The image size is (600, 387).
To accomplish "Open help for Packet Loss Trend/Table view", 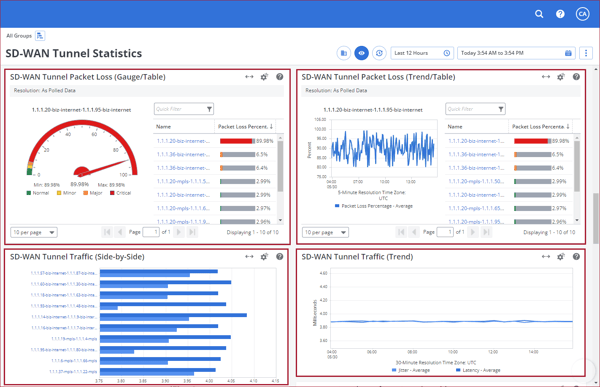I will pos(576,77).
